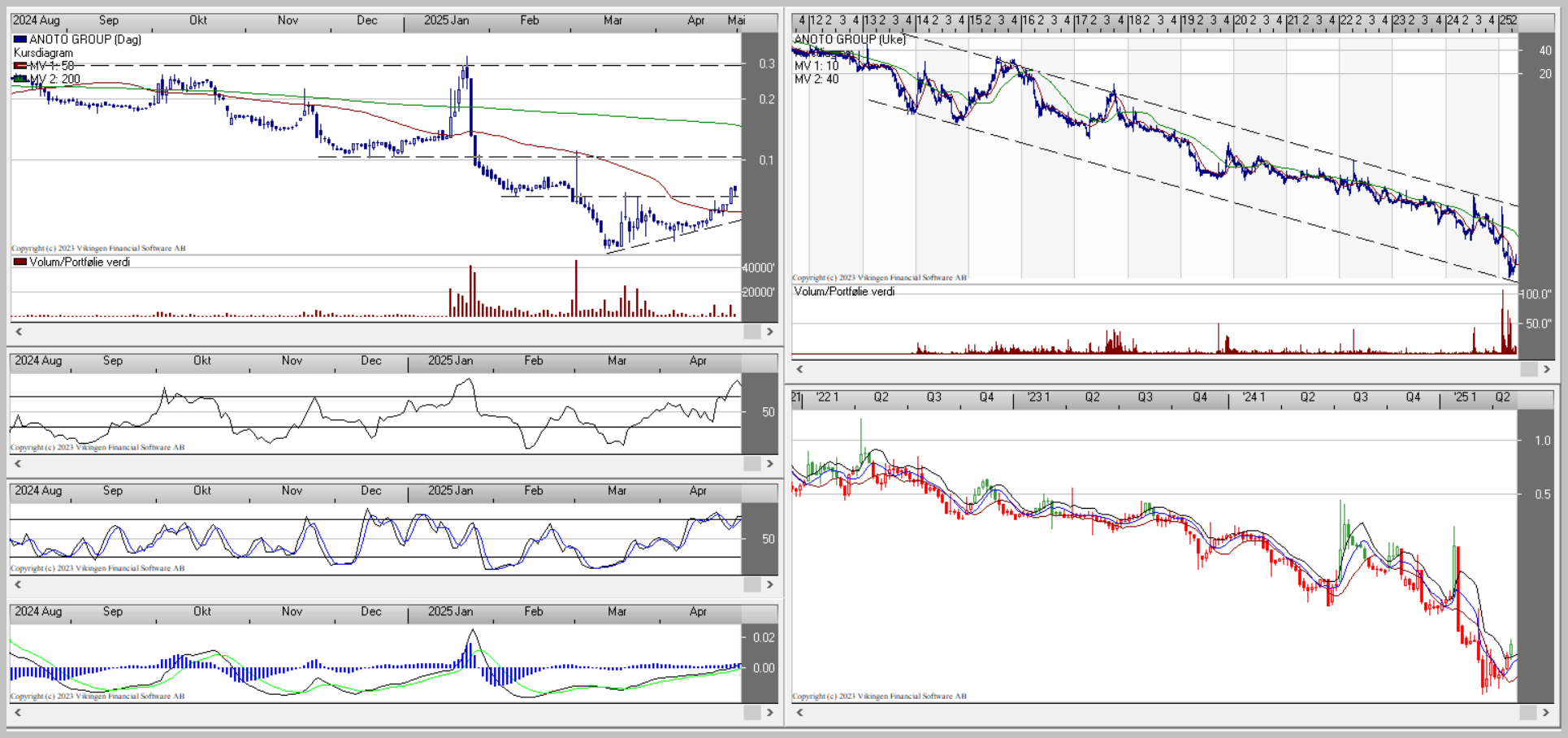Image resolution: width=1568 pixels, height=738 pixels.
Task: Click left arrow under the stochastic oscillator panel
Action: click(19, 584)
